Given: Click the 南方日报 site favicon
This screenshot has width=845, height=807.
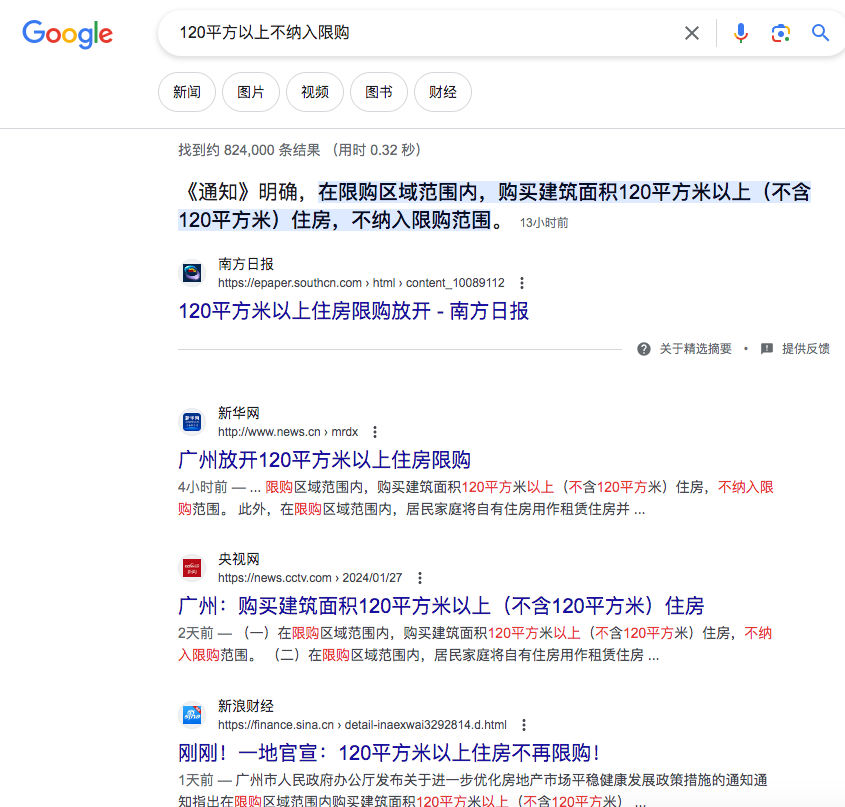Looking at the screenshot, I should tap(192, 273).
